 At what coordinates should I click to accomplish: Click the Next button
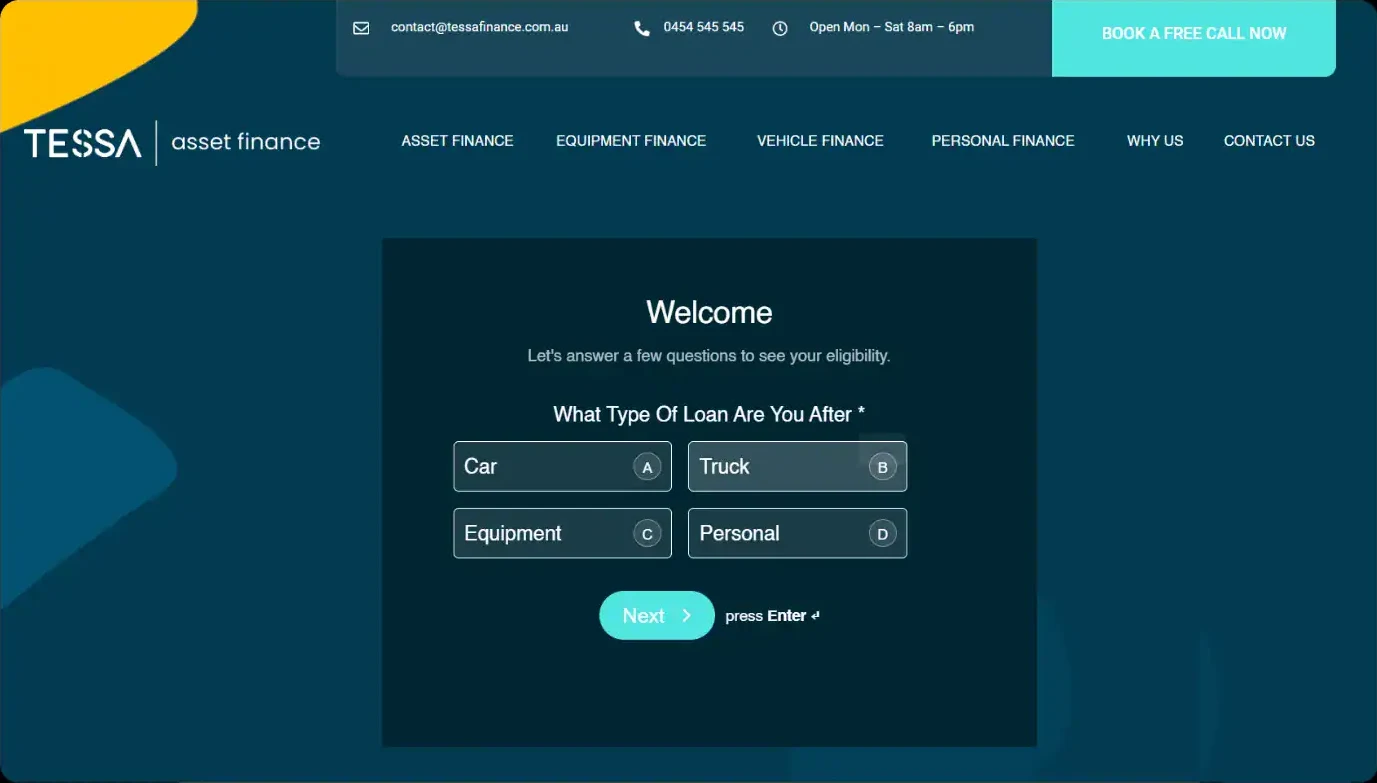pos(657,616)
